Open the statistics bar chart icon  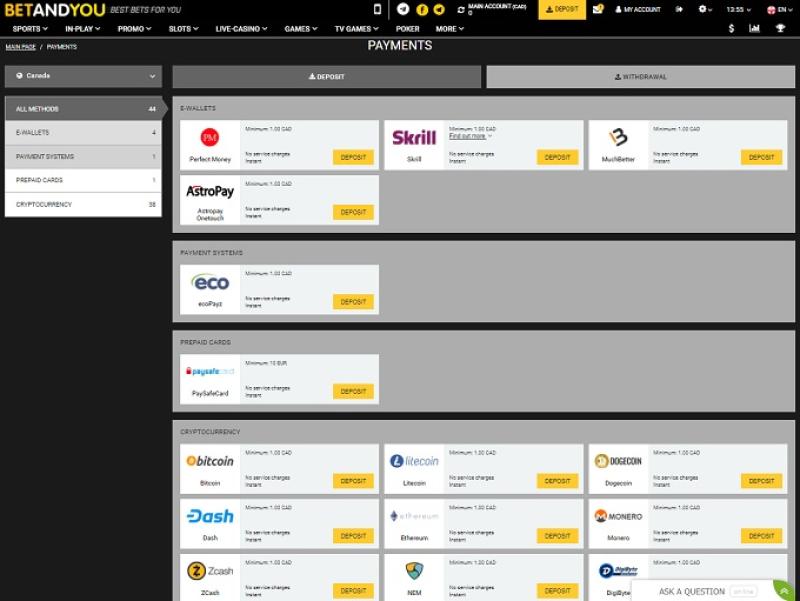(x=755, y=28)
